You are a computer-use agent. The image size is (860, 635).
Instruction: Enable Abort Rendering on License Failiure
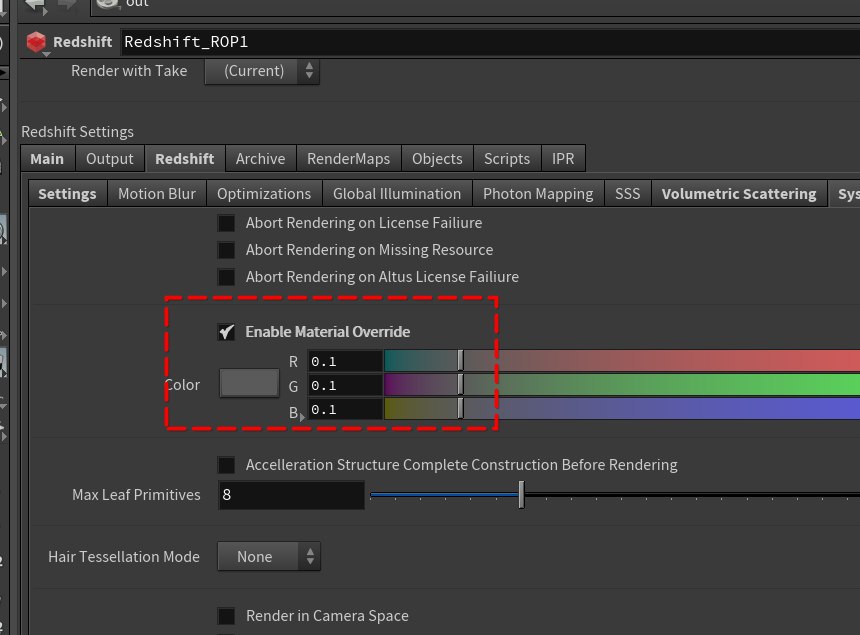(226, 223)
